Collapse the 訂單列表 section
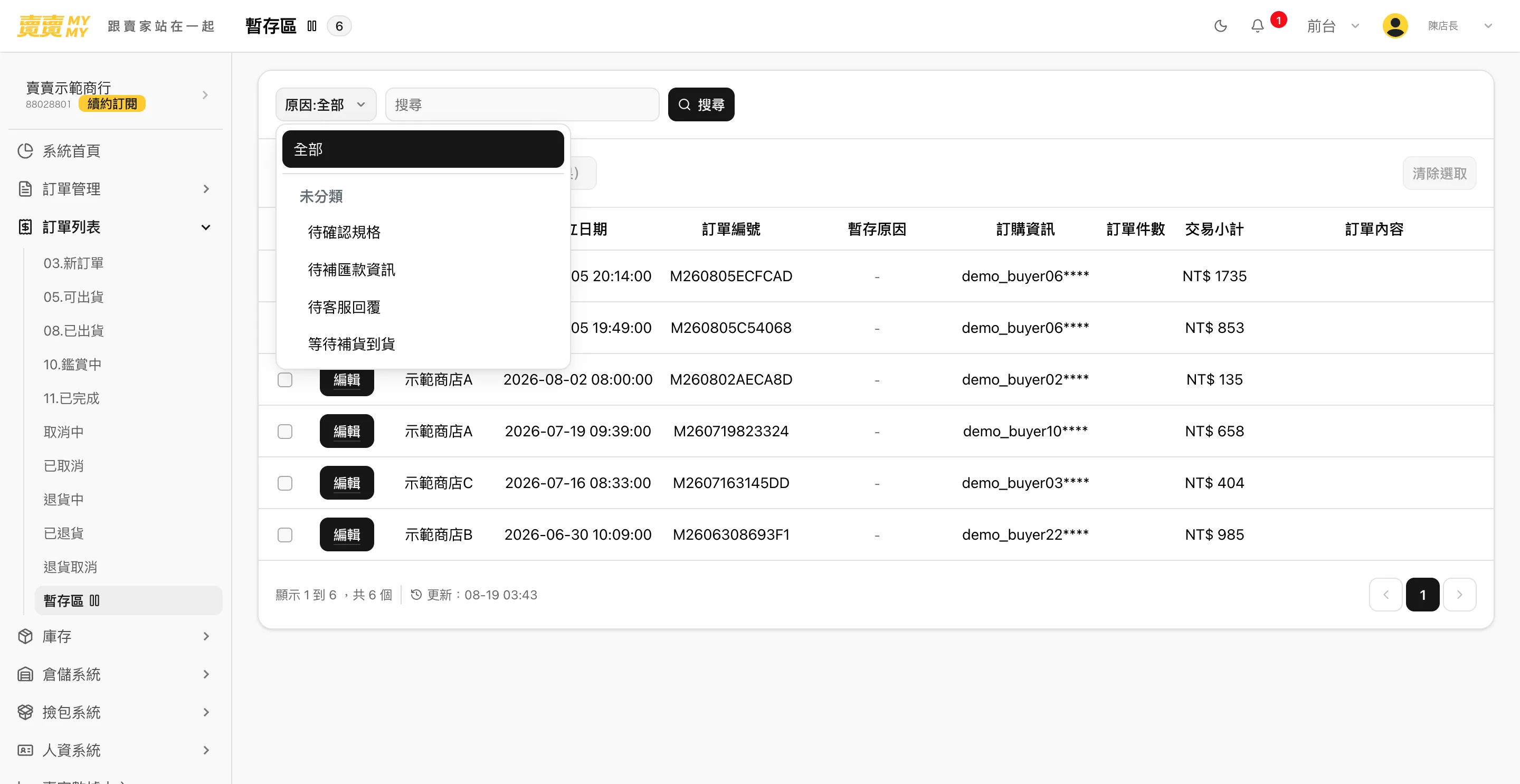 206,227
